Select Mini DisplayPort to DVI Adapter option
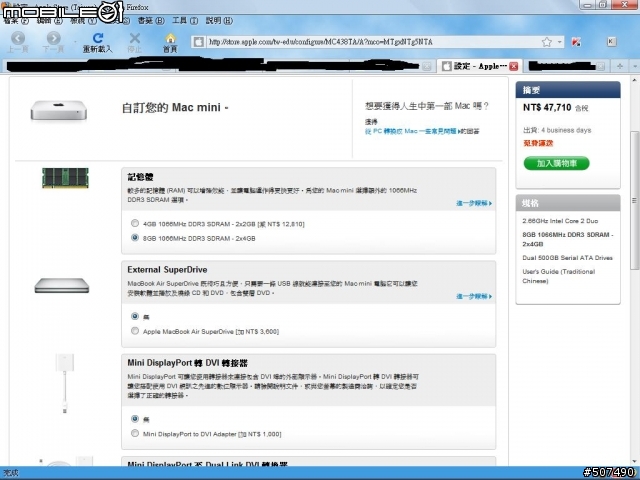The width and height of the screenshot is (640, 480). point(135,433)
